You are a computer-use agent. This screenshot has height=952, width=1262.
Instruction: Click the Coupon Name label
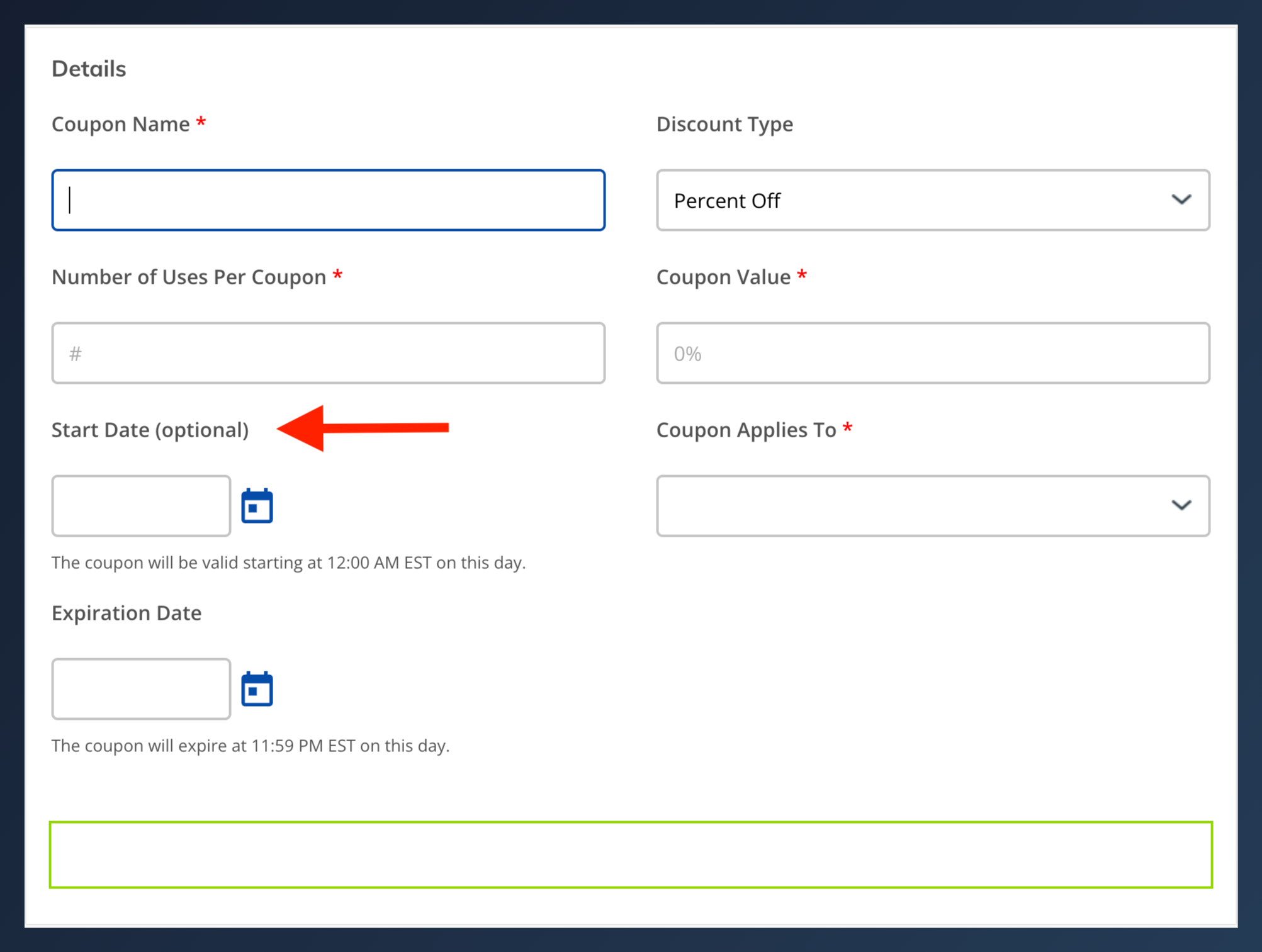coord(121,124)
